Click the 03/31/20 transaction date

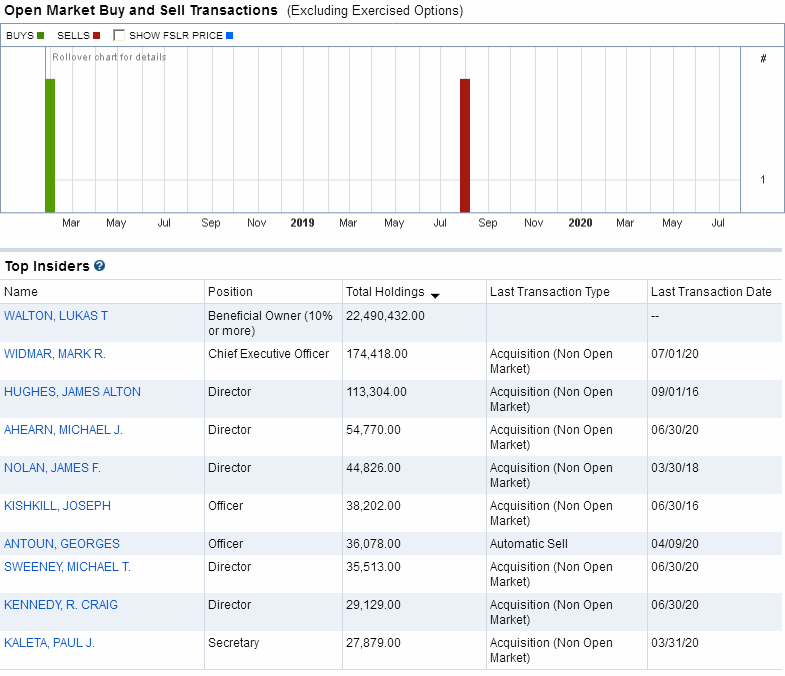click(x=675, y=643)
